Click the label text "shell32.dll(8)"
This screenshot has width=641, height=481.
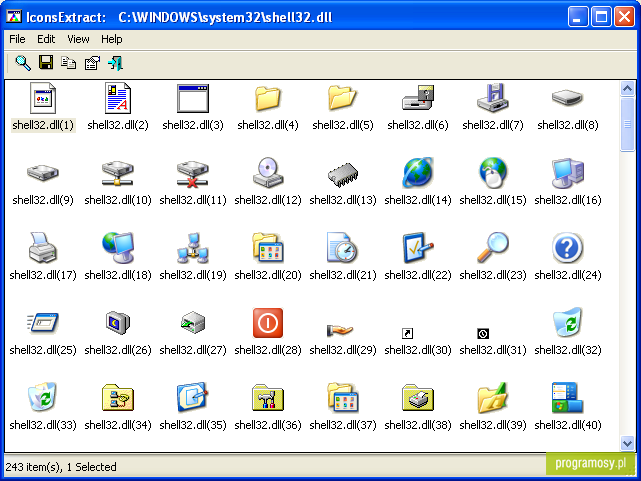[x=568, y=125]
